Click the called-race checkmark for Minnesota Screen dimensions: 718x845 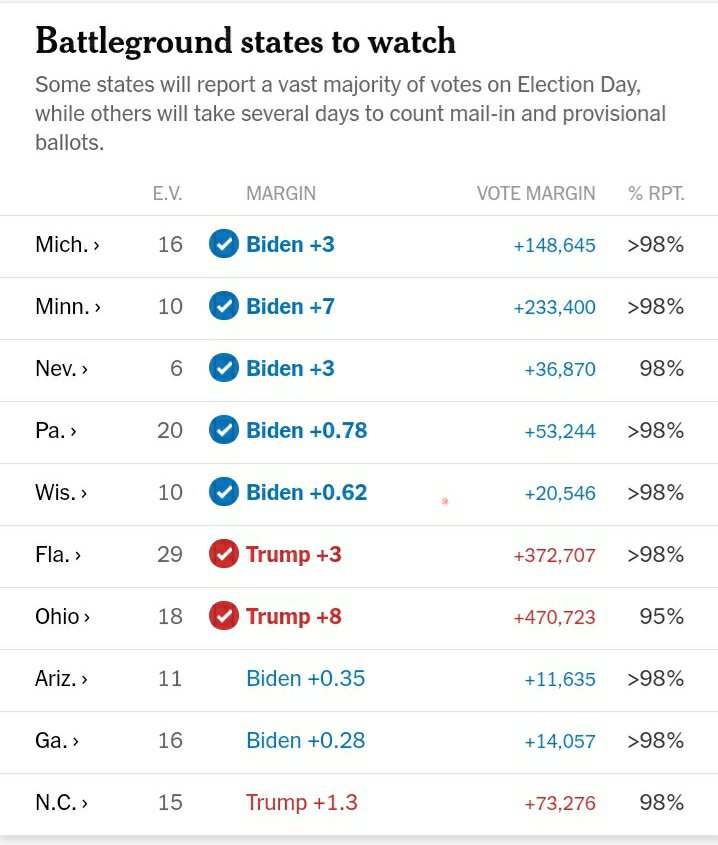(224, 306)
